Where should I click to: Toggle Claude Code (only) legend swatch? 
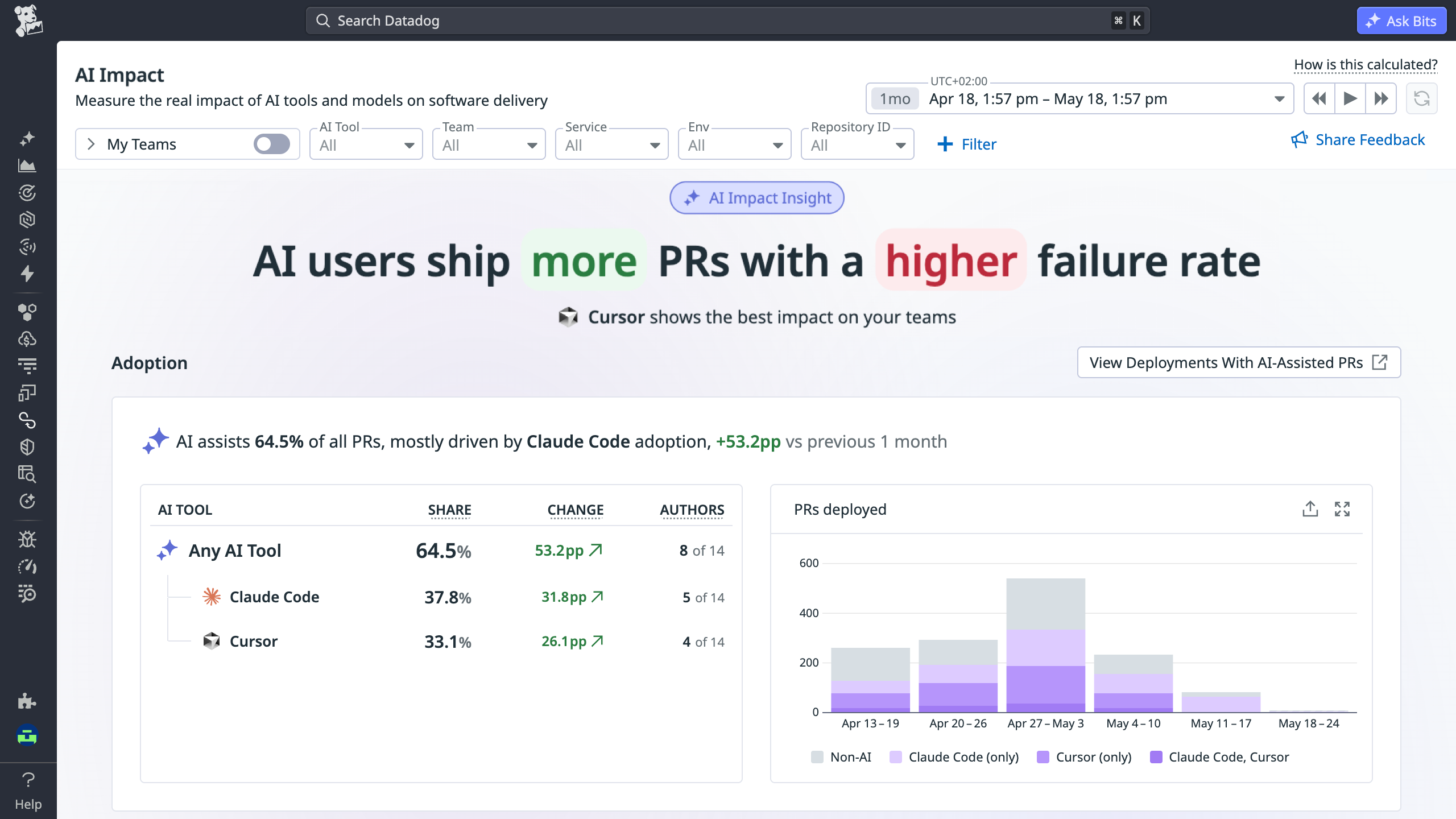coord(896,757)
